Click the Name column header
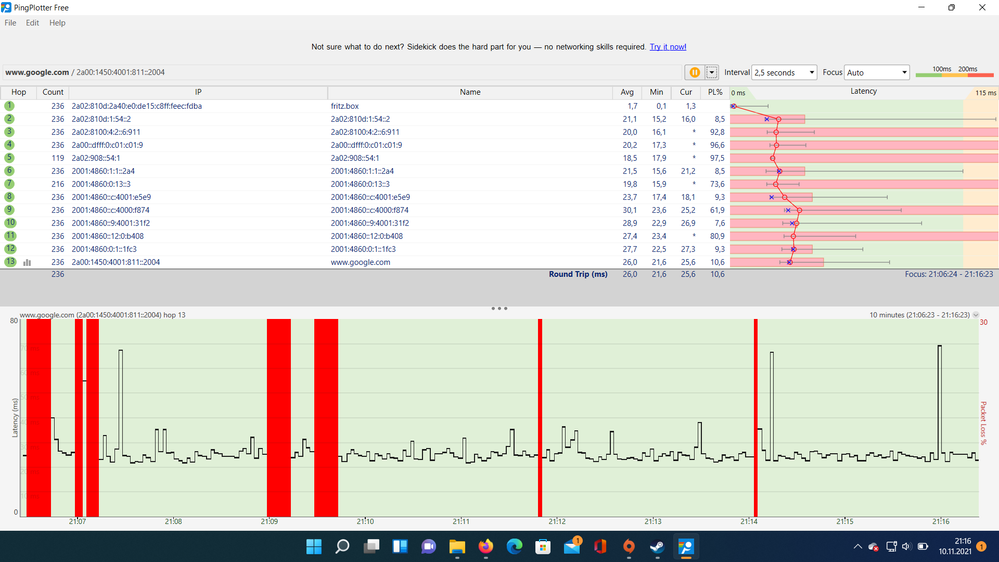Screen dimensions: 999x562 pos(470,92)
